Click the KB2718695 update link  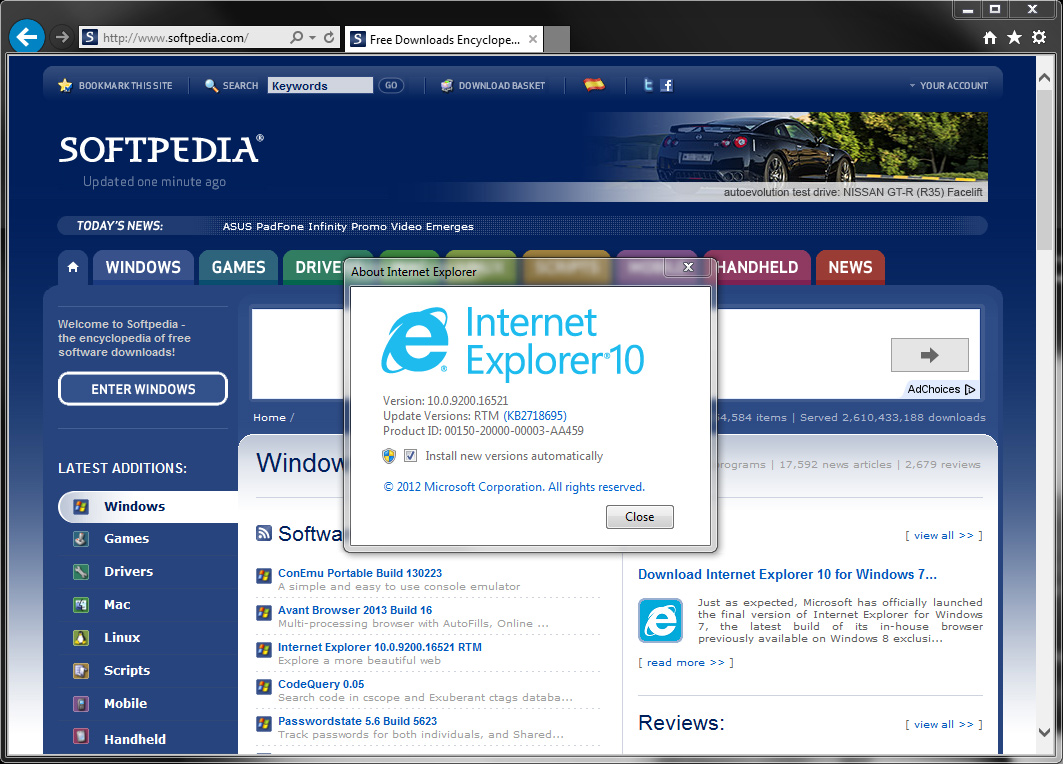click(x=535, y=416)
